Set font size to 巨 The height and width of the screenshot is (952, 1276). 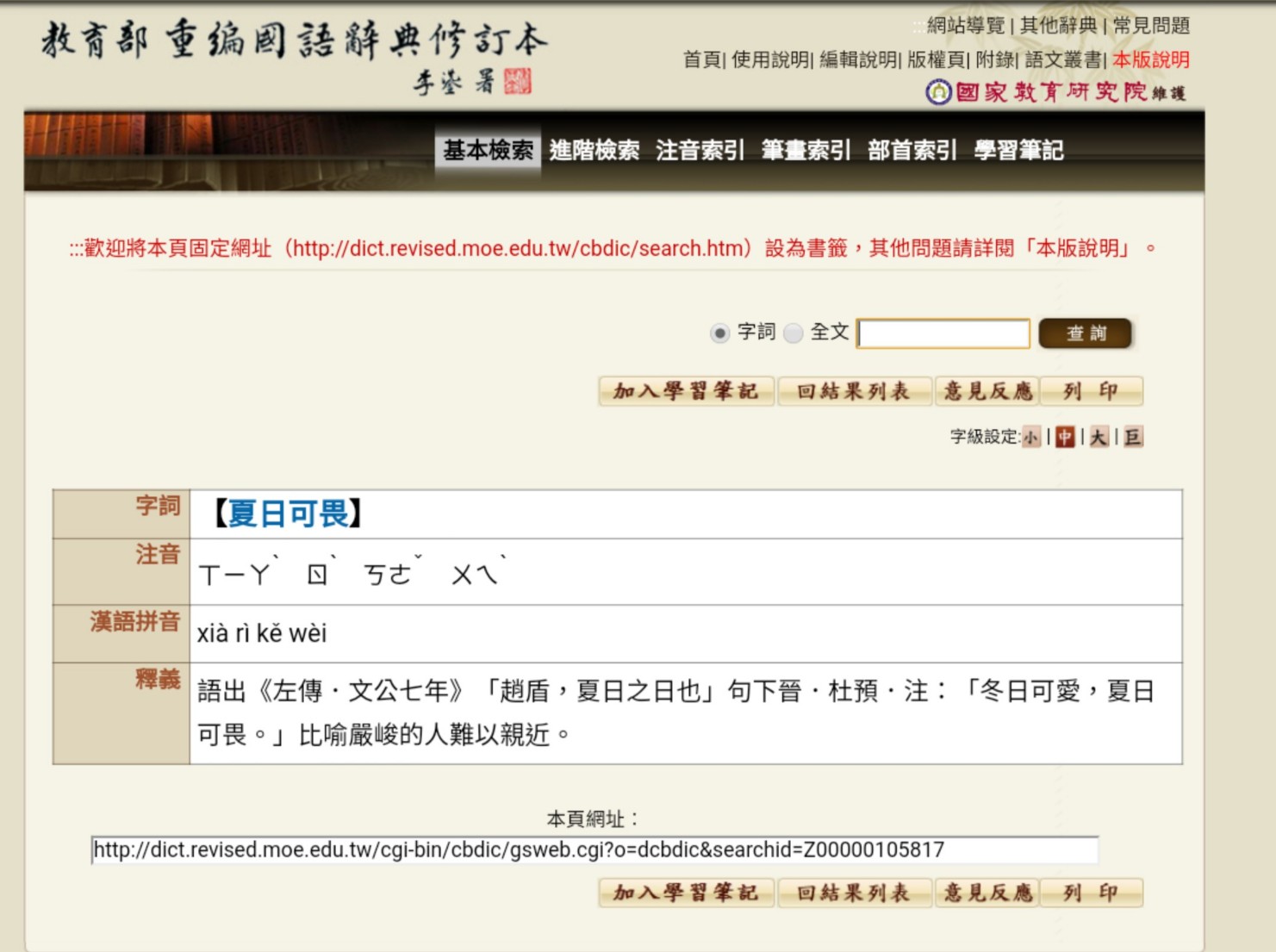coord(1133,438)
